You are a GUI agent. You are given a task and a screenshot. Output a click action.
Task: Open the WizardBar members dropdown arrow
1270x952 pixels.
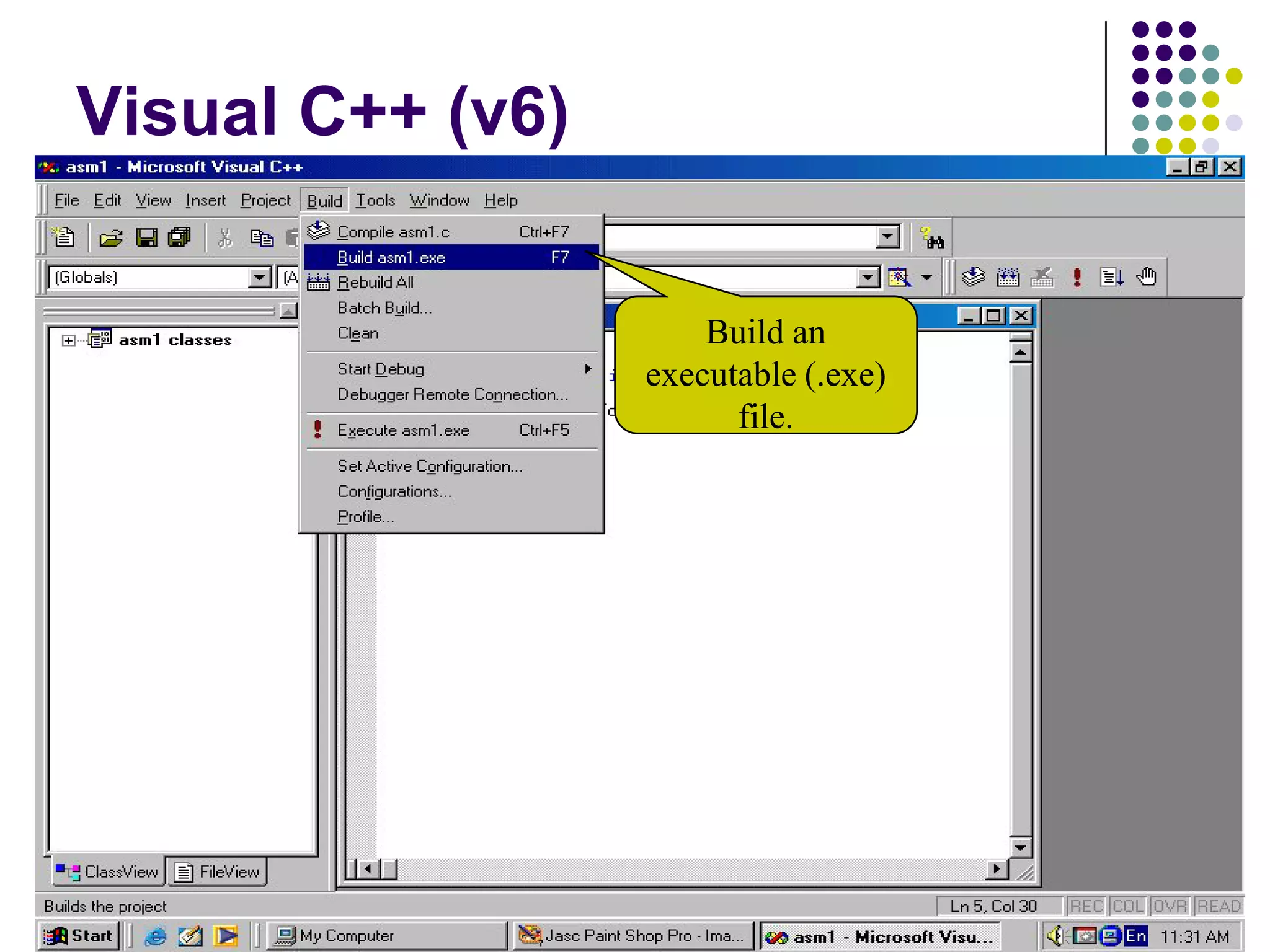(x=868, y=277)
